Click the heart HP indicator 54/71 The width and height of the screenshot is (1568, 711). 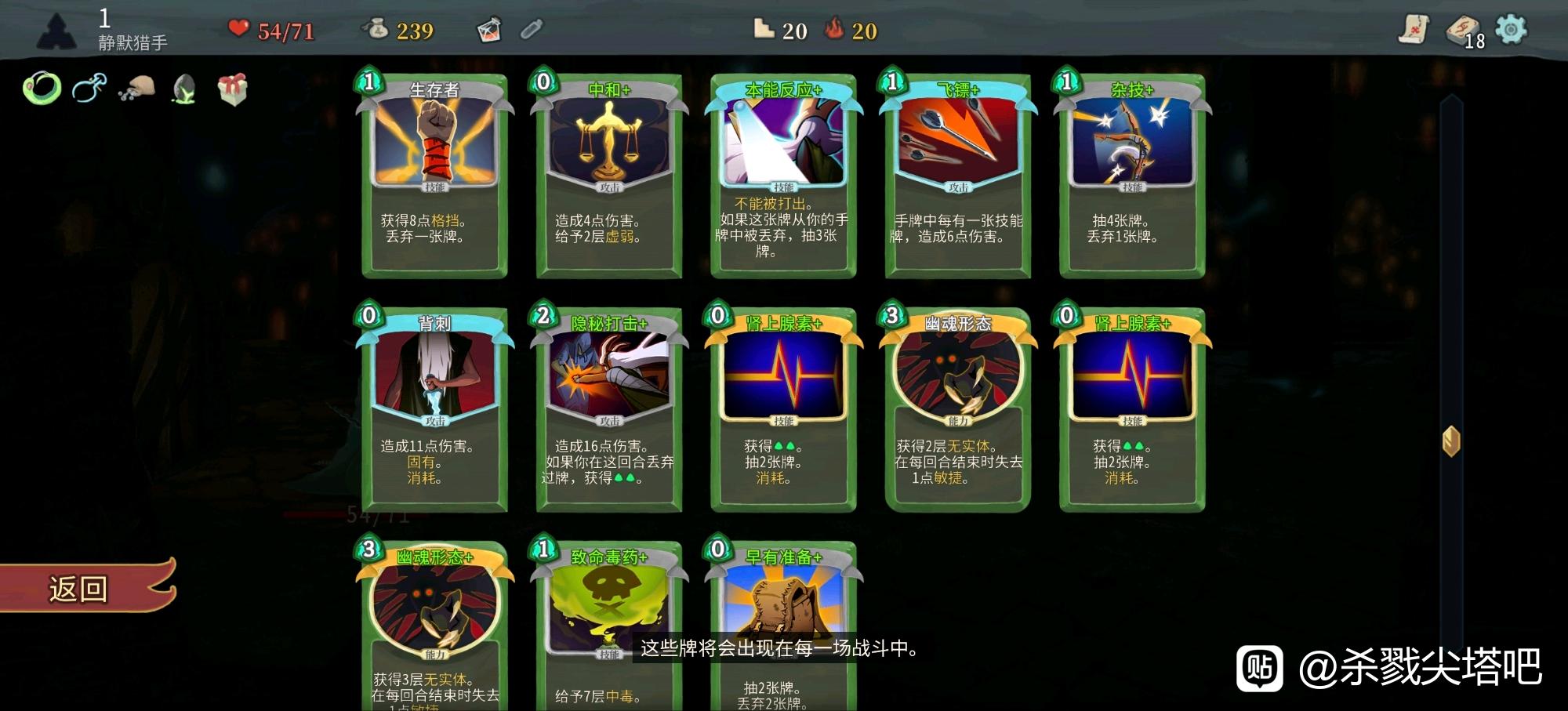(x=272, y=31)
